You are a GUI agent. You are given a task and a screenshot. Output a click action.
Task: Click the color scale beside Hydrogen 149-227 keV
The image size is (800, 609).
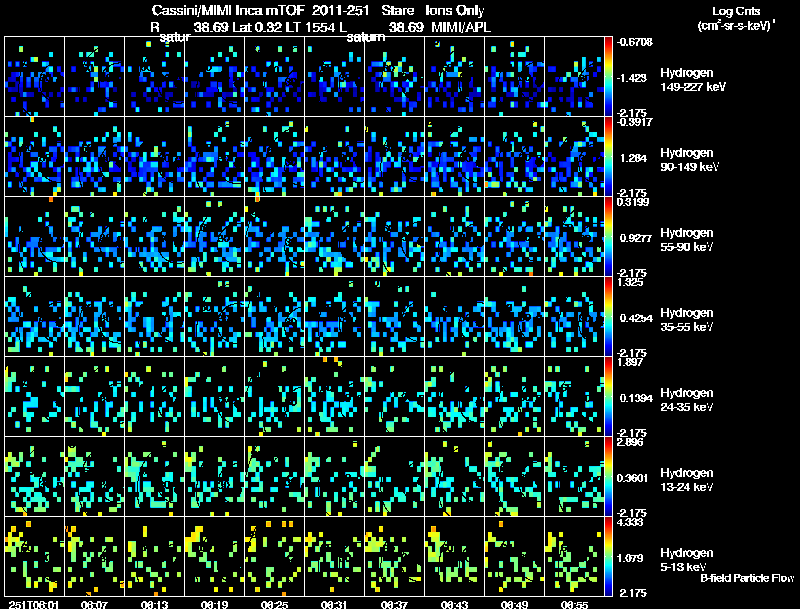pos(608,76)
